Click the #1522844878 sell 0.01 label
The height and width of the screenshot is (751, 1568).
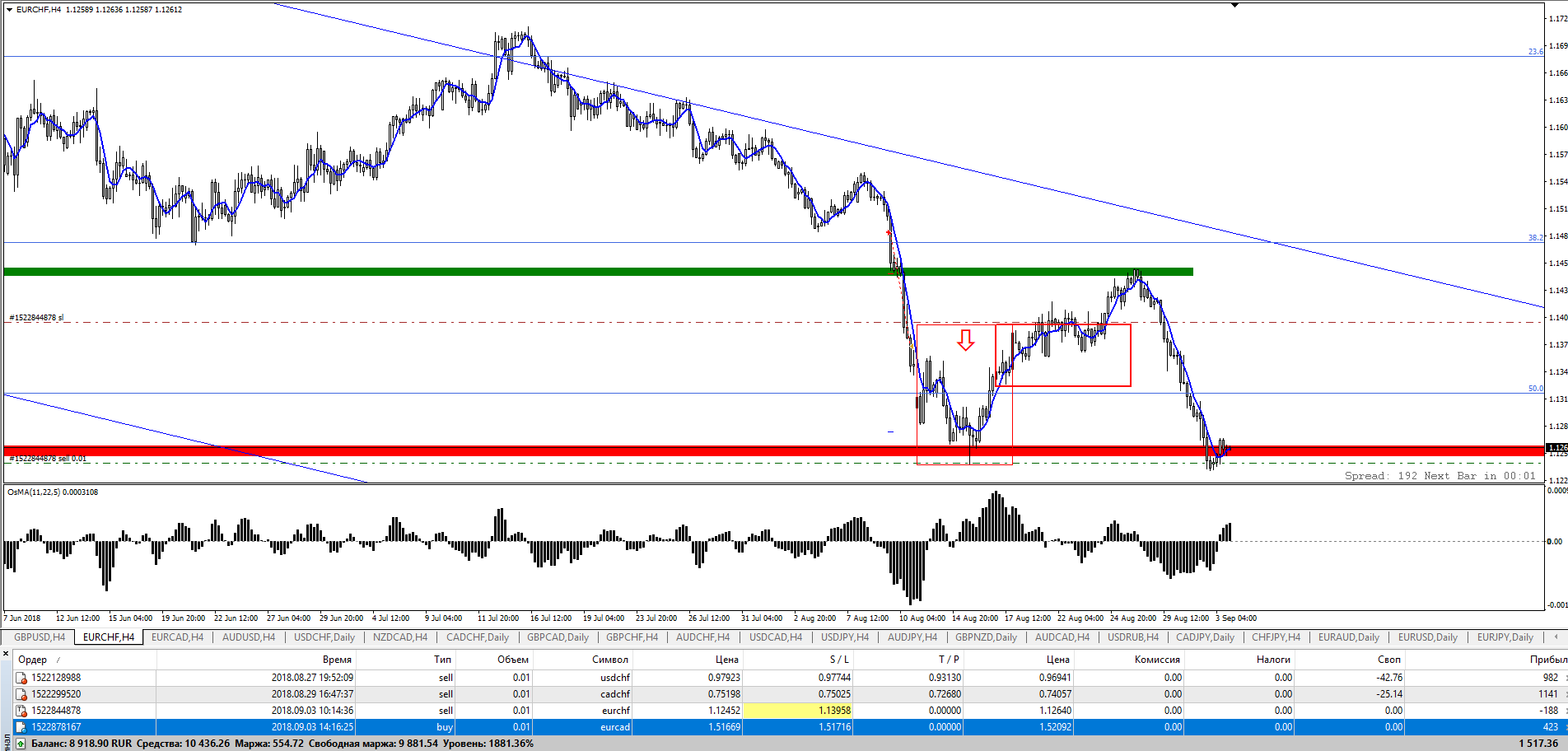(x=48, y=459)
